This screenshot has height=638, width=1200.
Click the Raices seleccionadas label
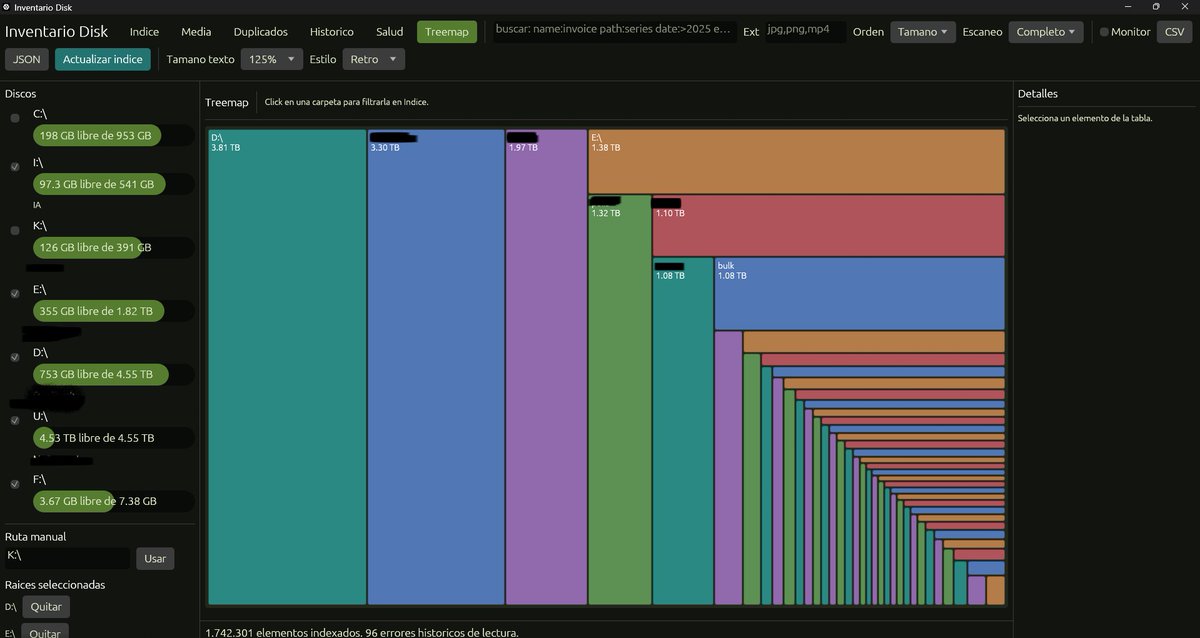tap(55, 584)
